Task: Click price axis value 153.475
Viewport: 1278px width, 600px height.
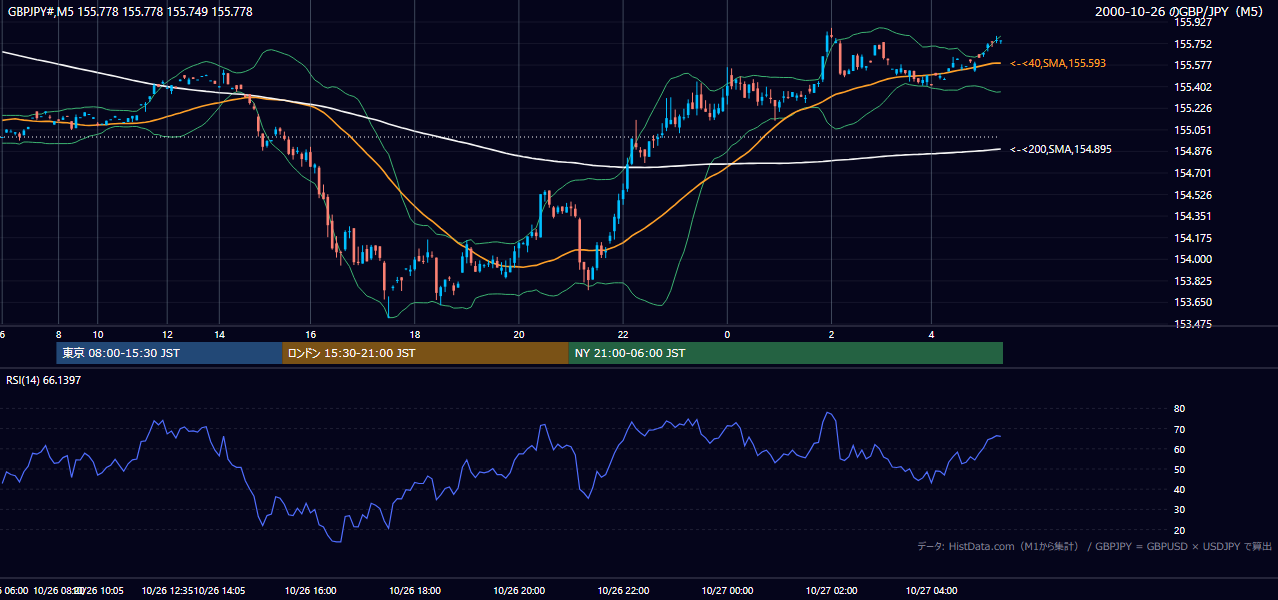Action: 1193,324
